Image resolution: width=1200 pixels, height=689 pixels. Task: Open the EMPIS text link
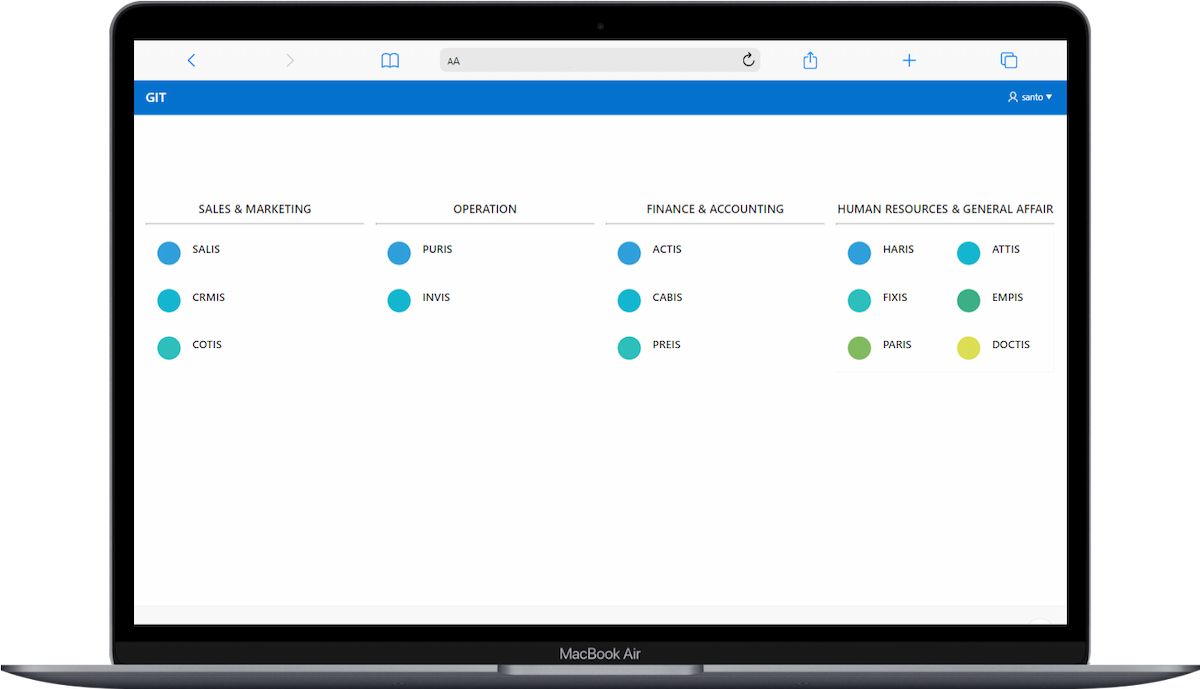click(1008, 297)
